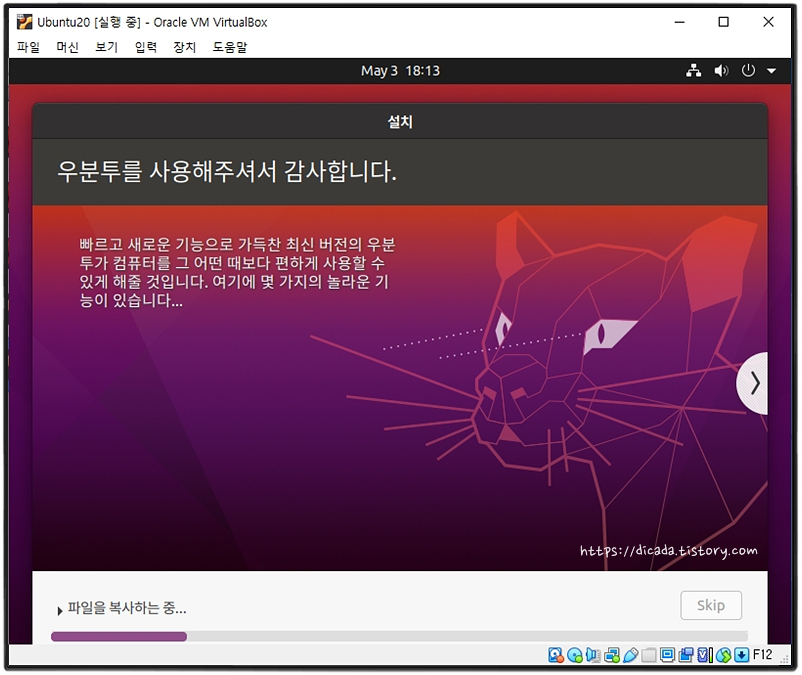
Task: Open the 도움말 menu
Action: [230, 47]
